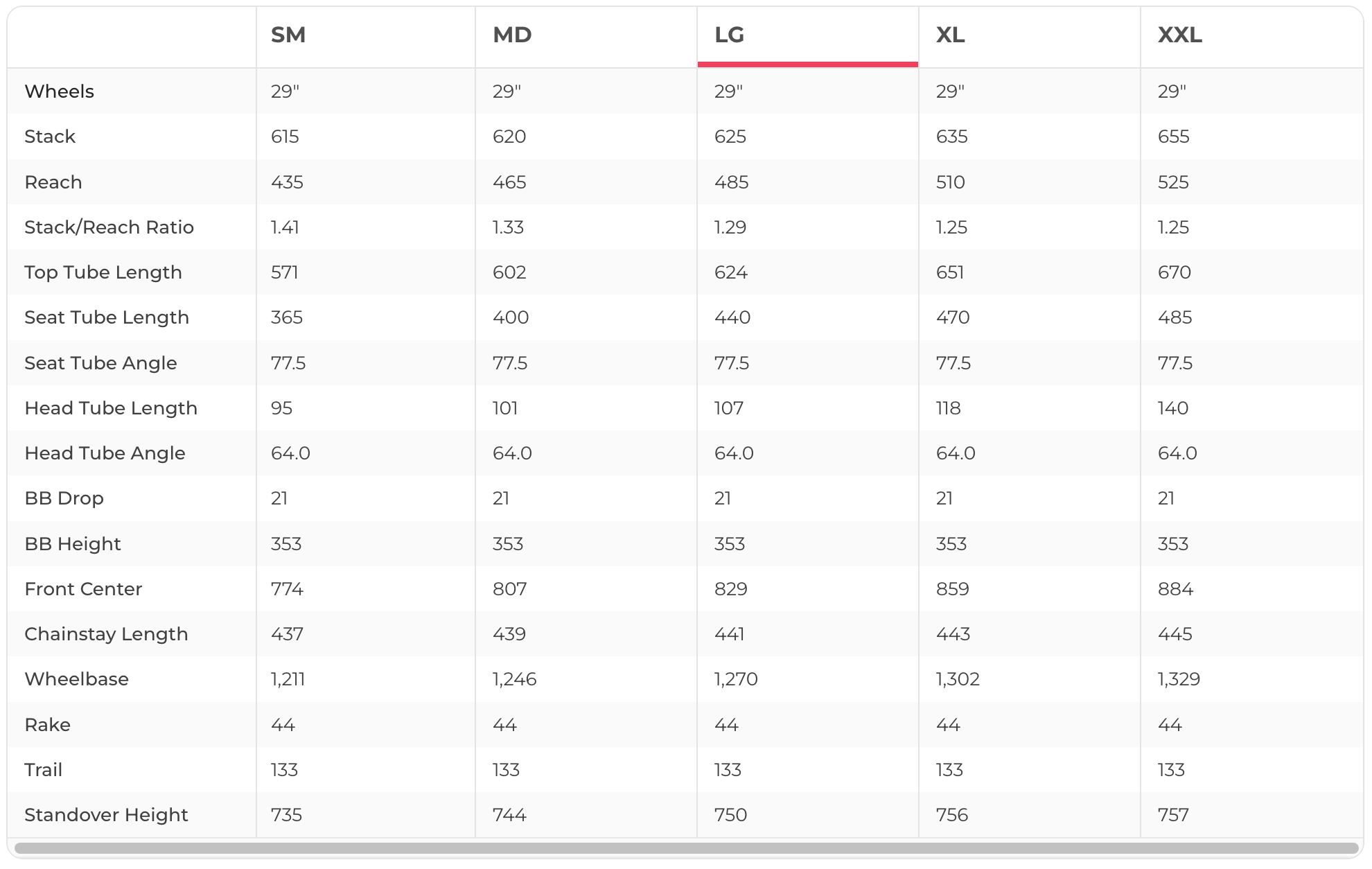Click the Head Tube Angle row label
1372x869 pixels.
tap(105, 453)
